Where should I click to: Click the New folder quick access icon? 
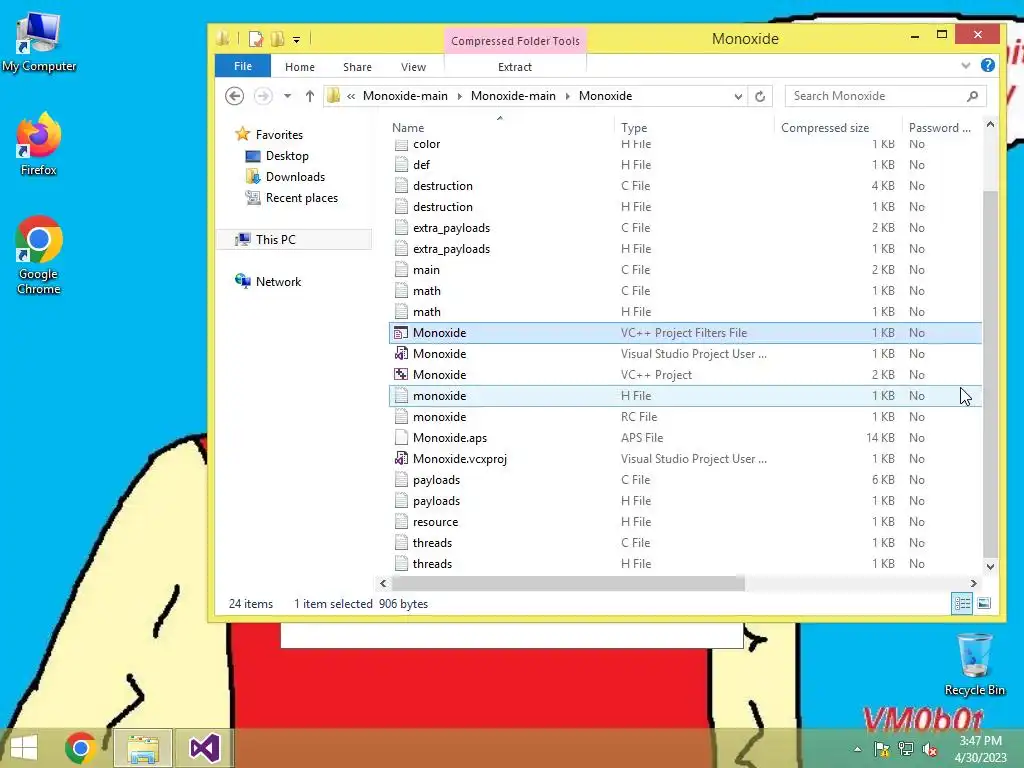[277, 39]
